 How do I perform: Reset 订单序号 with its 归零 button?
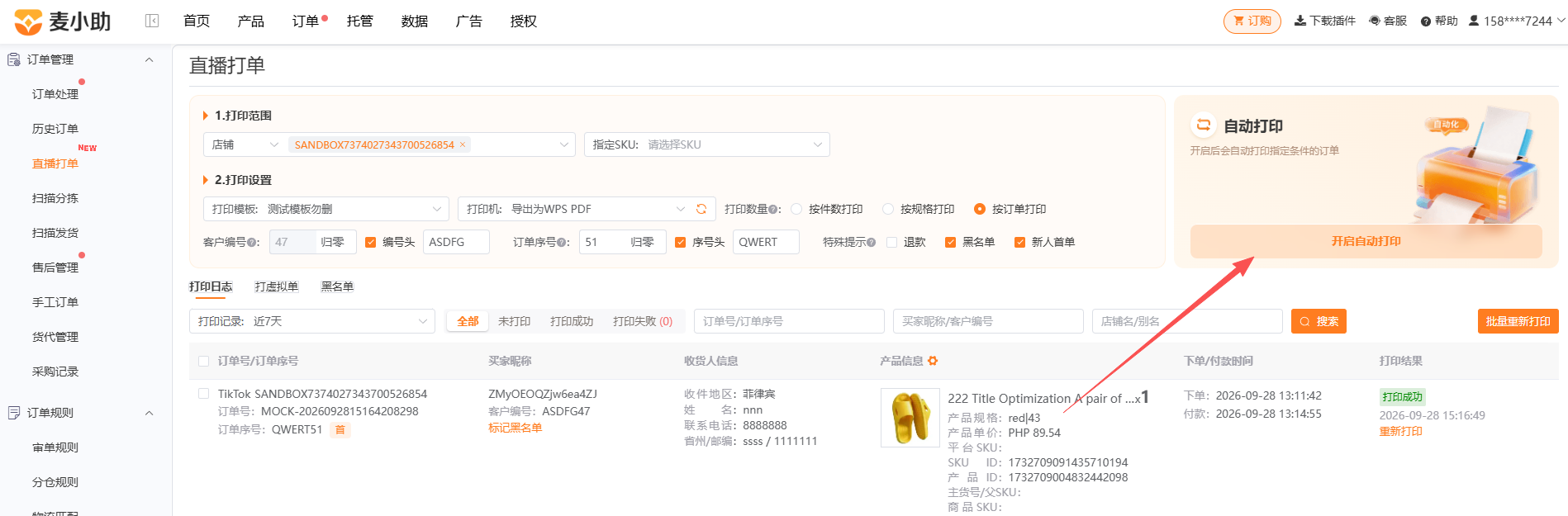(x=643, y=242)
